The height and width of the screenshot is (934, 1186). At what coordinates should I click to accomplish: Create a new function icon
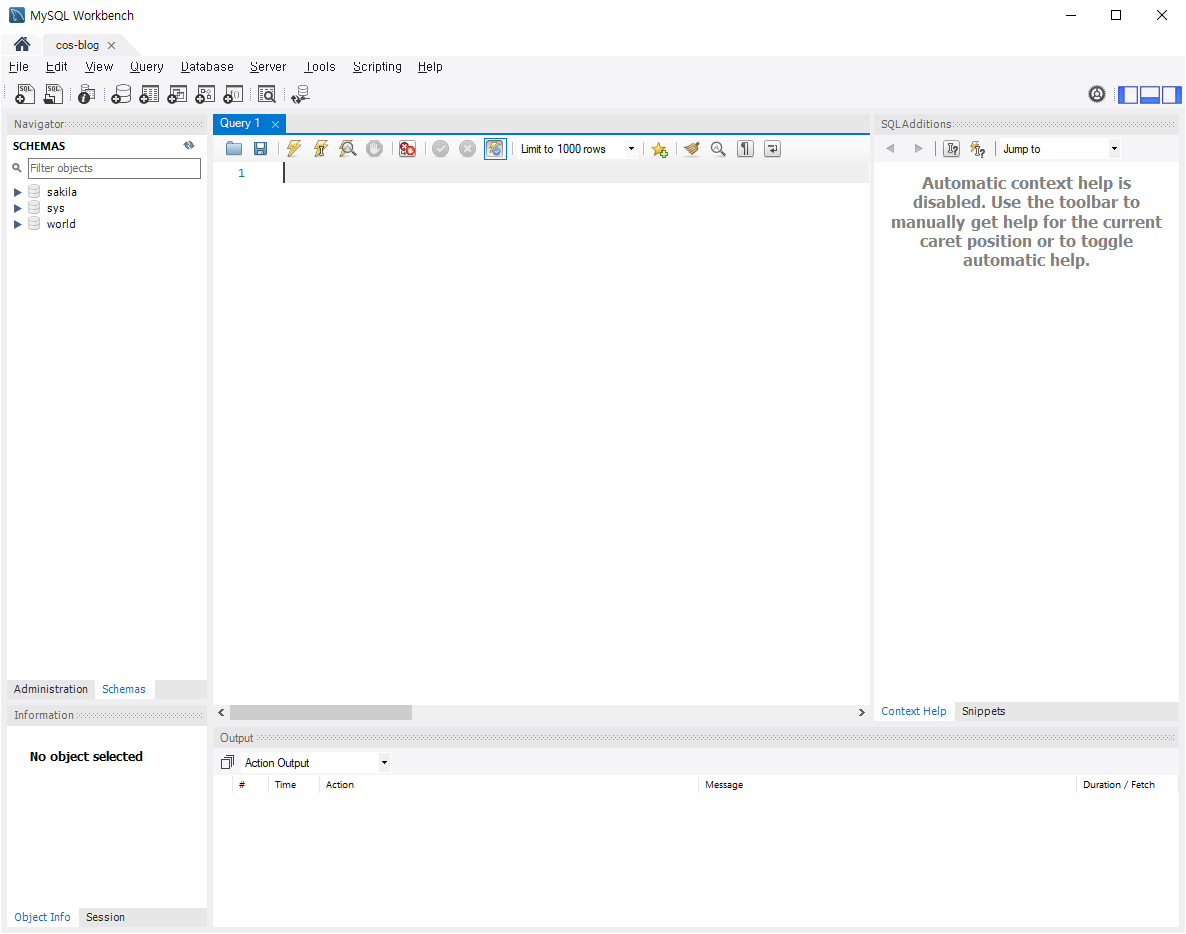tap(233, 94)
